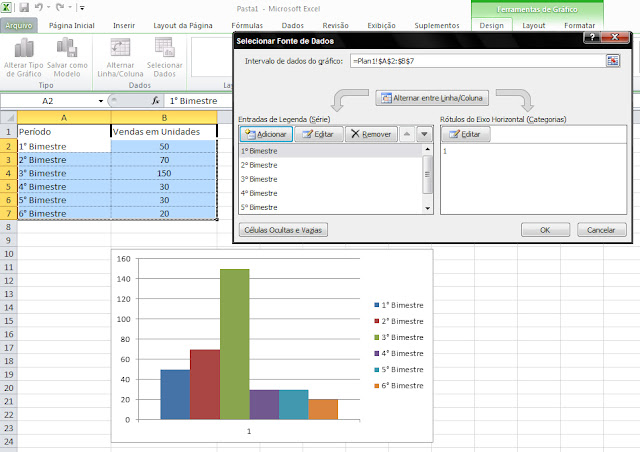Select 3º Bimestre in series list

coord(331,179)
